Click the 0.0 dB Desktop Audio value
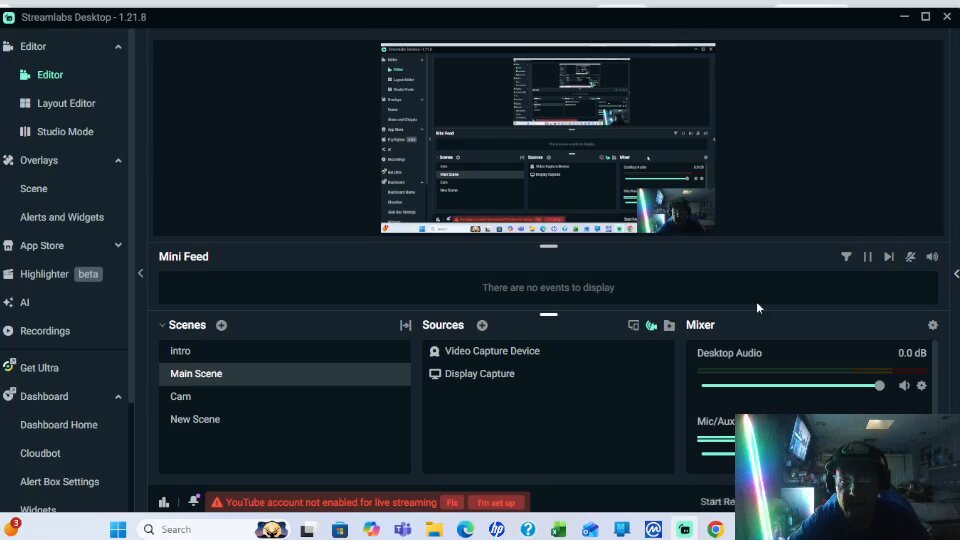 click(912, 353)
